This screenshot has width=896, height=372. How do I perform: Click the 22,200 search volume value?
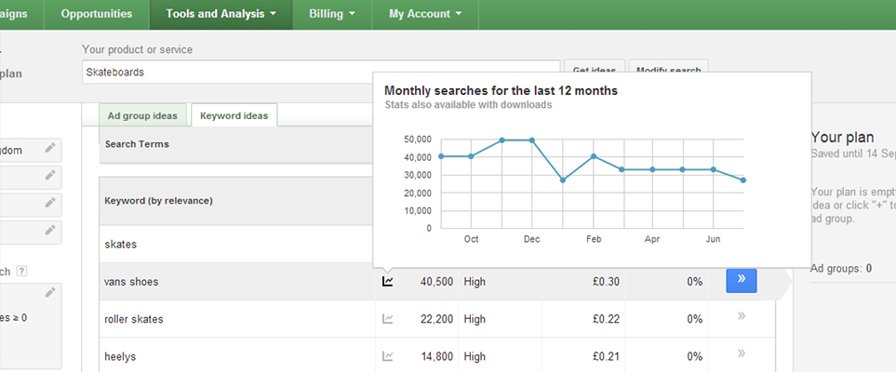pos(437,319)
